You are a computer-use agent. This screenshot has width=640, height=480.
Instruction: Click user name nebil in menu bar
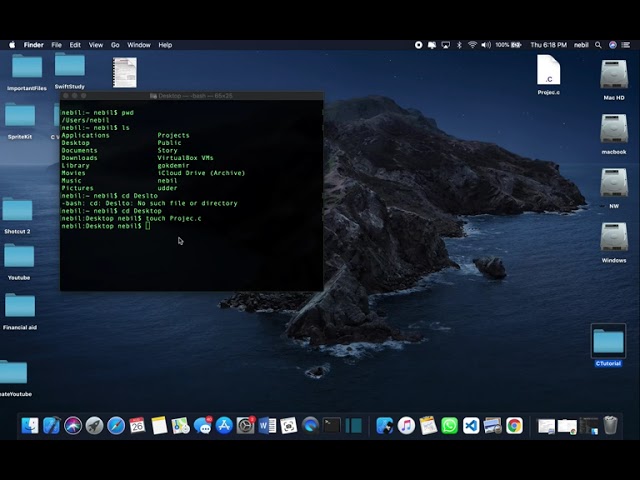[x=581, y=45]
